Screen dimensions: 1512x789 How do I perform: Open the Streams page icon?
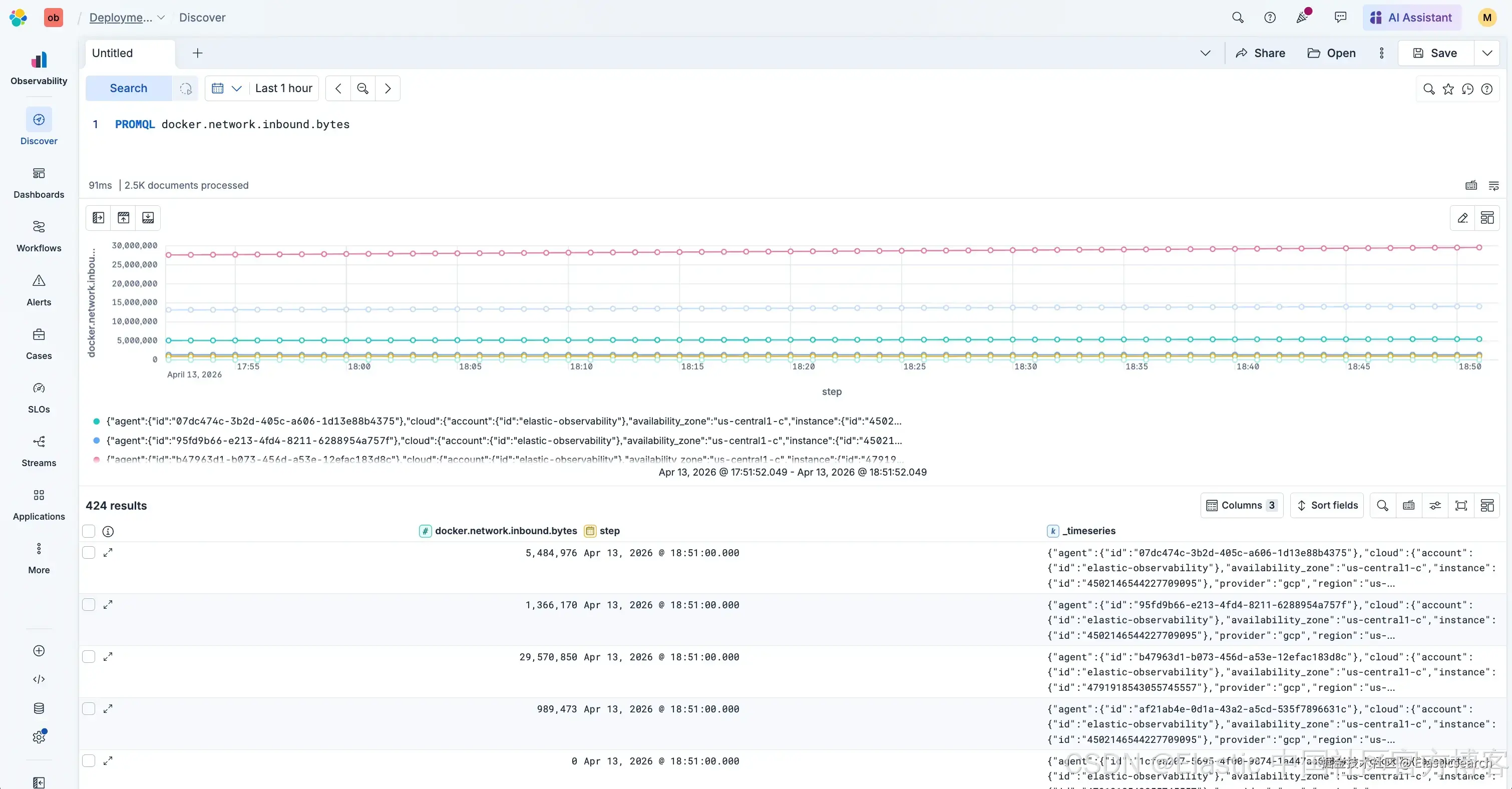39,442
